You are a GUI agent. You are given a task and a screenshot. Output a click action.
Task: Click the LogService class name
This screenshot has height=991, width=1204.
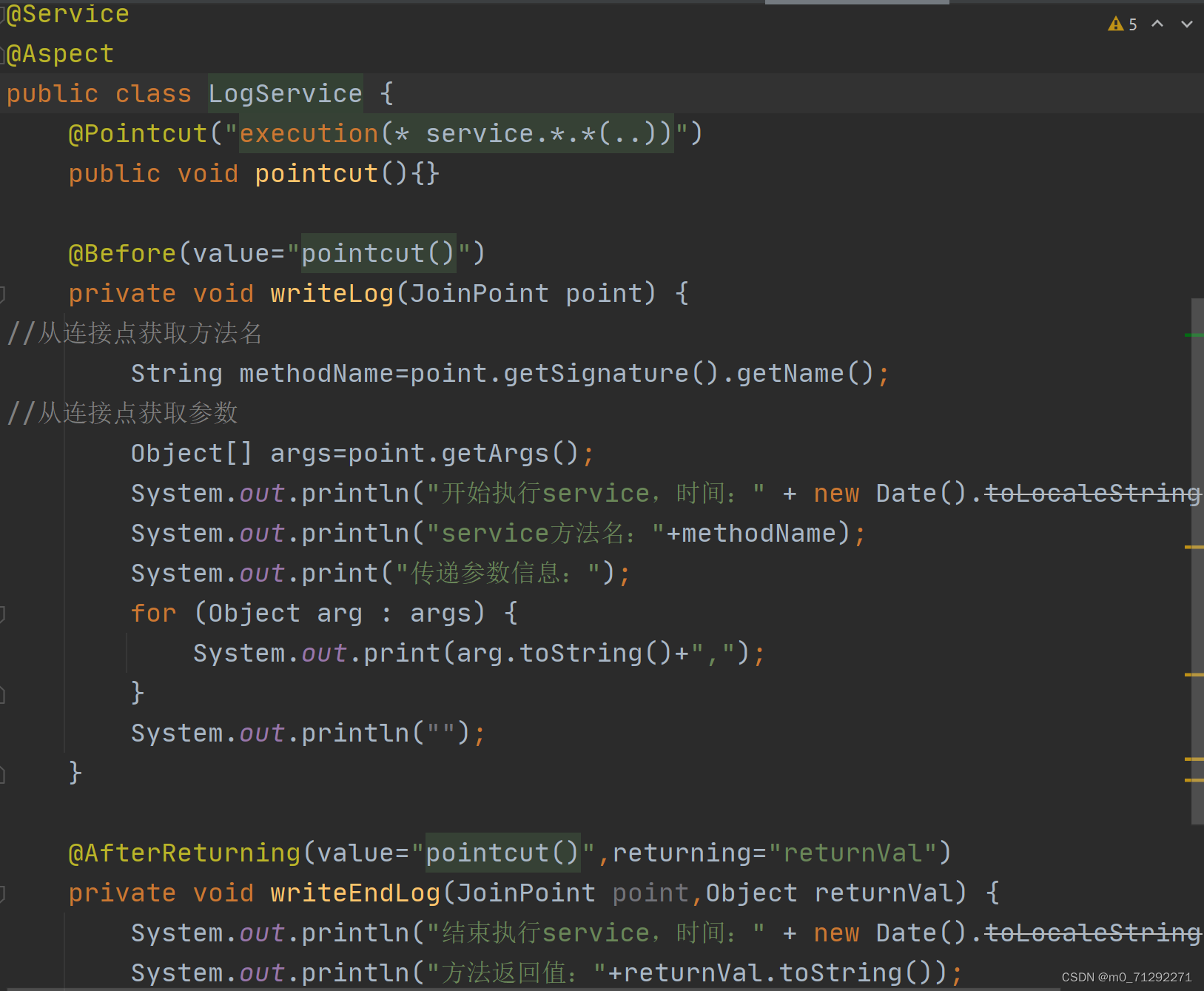click(x=286, y=94)
